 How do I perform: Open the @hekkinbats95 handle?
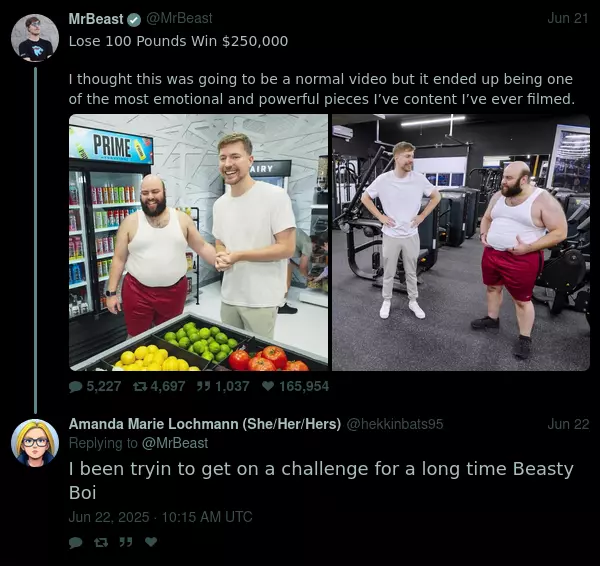click(x=395, y=424)
